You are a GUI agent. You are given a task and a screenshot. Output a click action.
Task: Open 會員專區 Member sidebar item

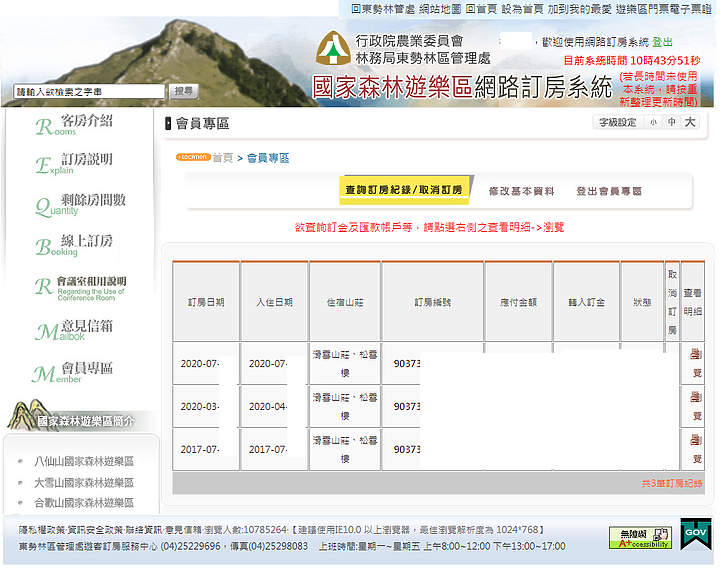coord(73,372)
